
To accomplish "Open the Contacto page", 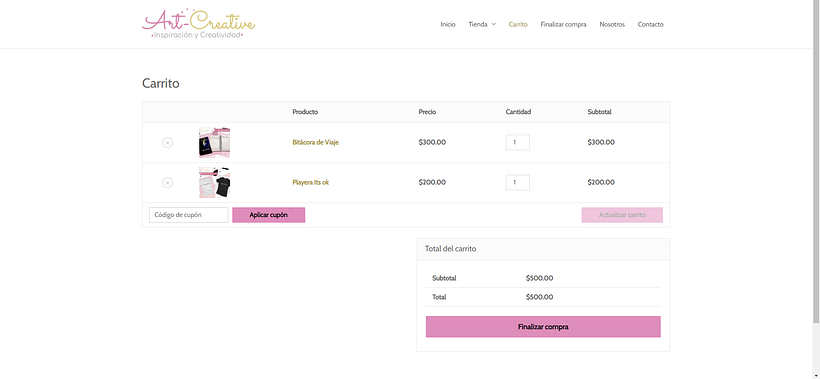I will coord(651,24).
